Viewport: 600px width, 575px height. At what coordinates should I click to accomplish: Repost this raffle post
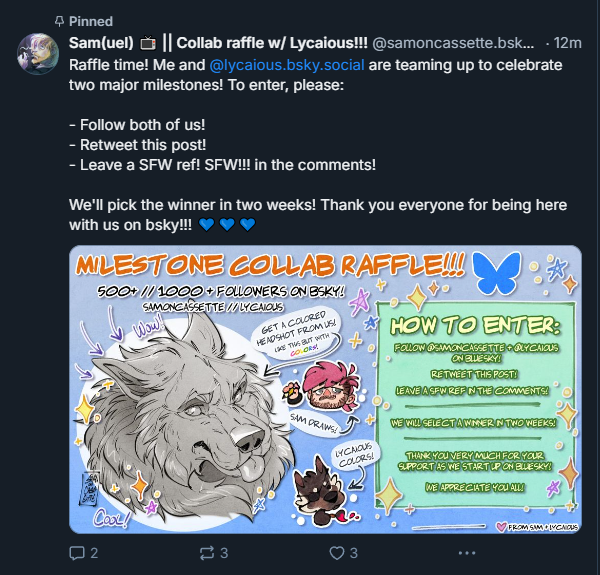point(207,553)
